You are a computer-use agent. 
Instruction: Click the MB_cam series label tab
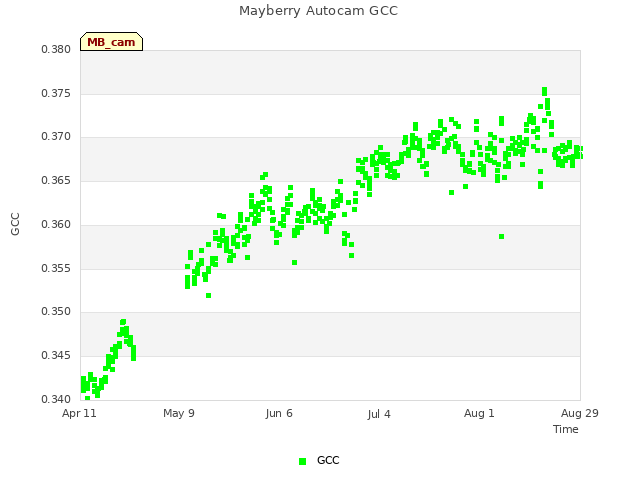pos(111,42)
